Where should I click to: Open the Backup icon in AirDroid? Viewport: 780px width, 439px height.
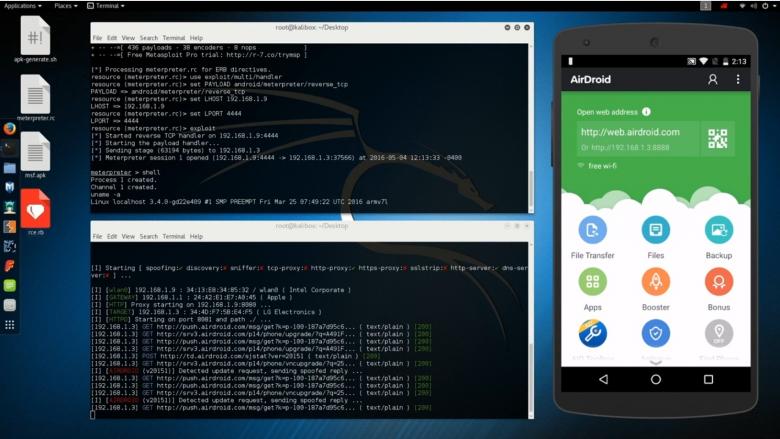[x=719, y=230]
